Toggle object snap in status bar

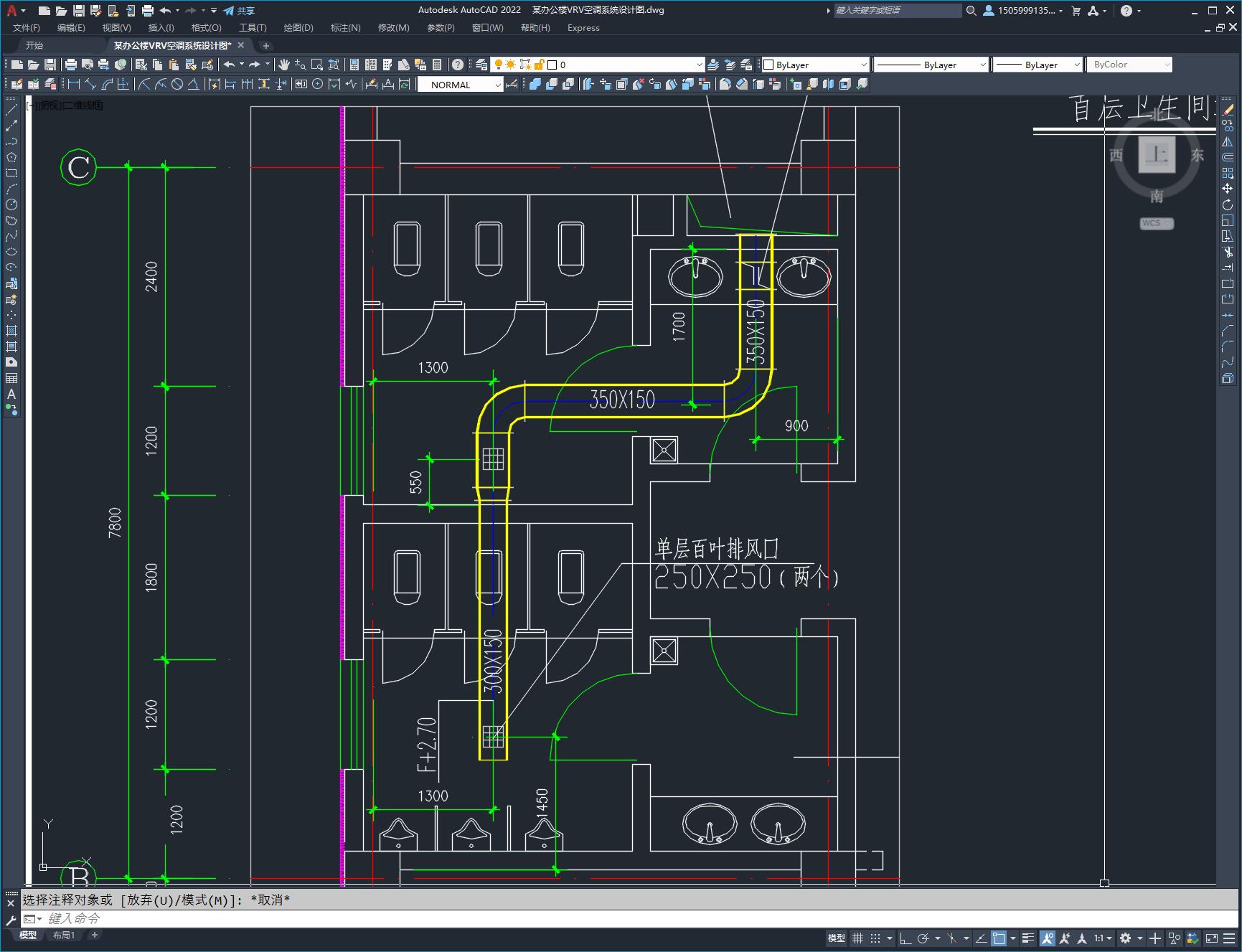pyautogui.click(x=998, y=938)
